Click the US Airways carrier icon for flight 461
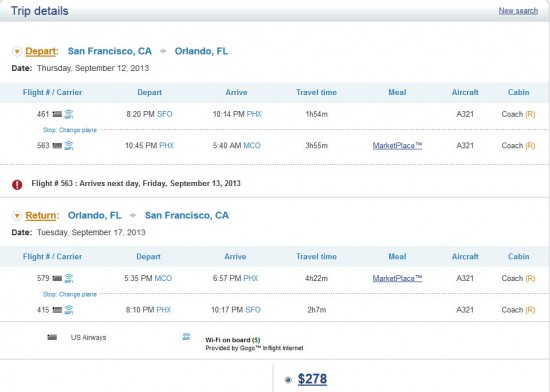 [x=57, y=114]
